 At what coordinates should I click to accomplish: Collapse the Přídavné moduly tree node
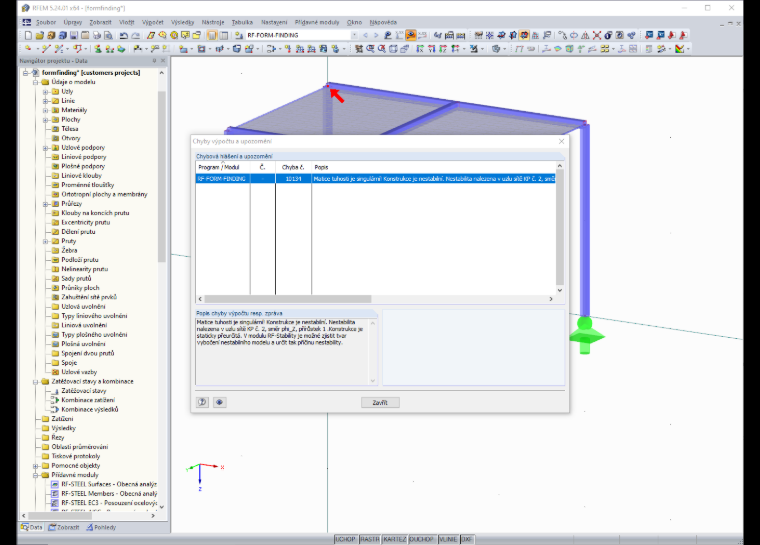coord(35,475)
